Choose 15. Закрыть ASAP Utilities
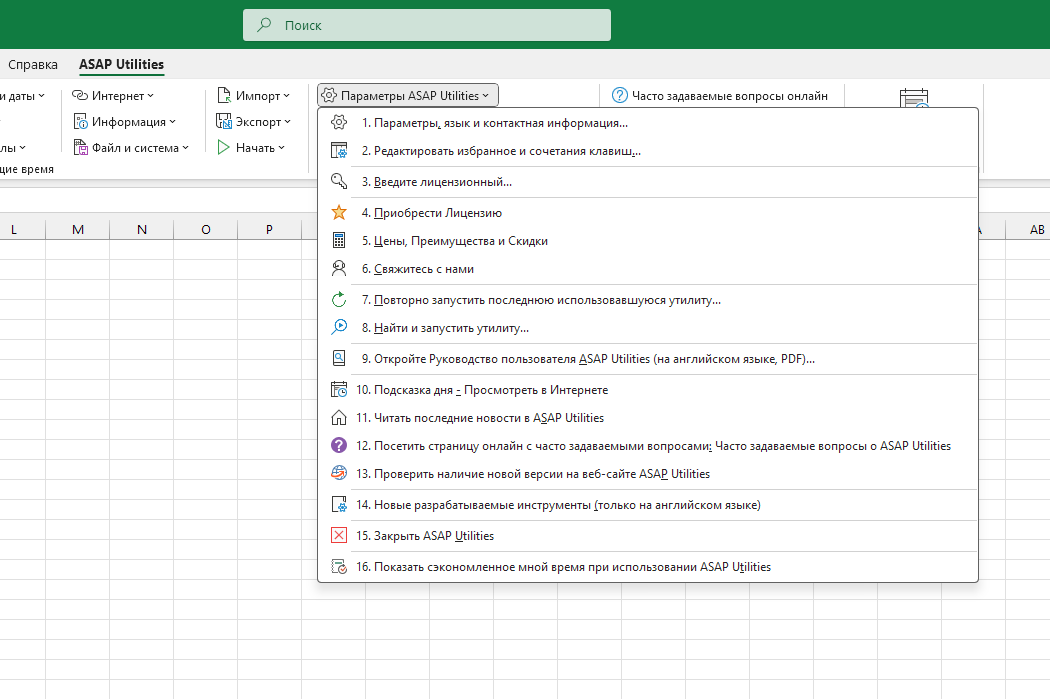The image size is (1050, 699). (x=648, y=536)
